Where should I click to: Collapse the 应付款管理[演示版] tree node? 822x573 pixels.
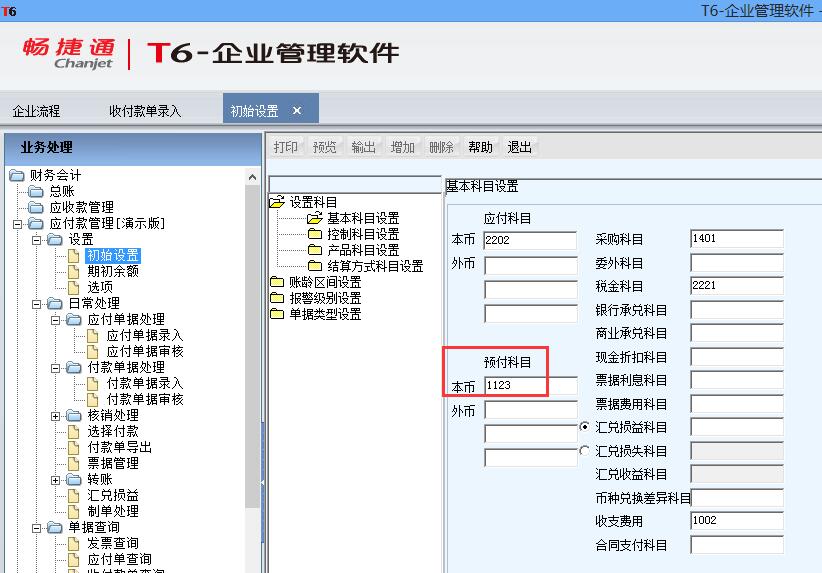[x=17, y=224]
